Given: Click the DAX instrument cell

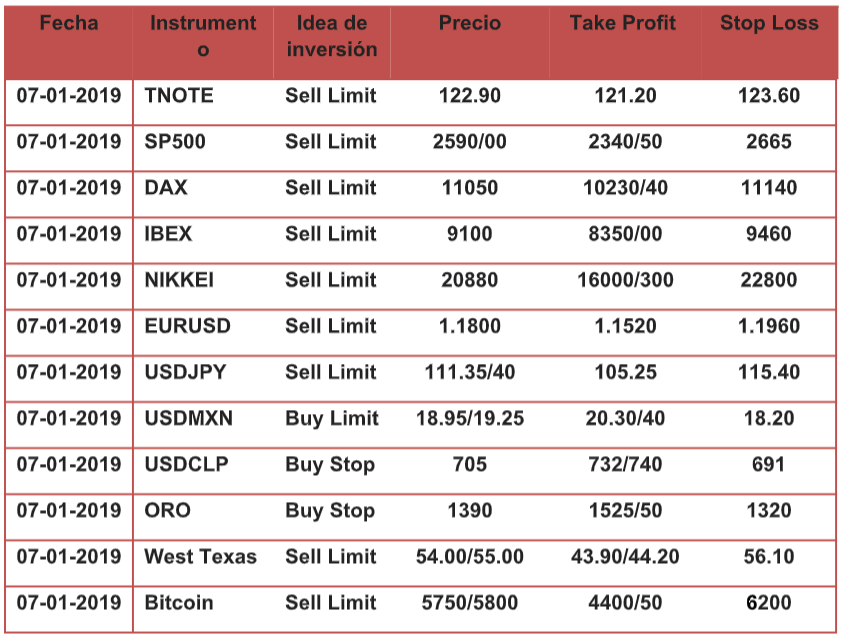Looking at the screenshot, I should click(x=166, y=188).
